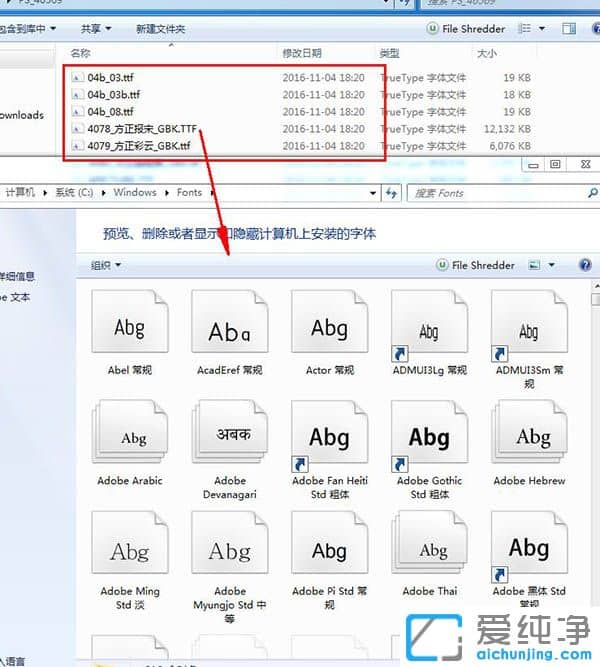
Task: Change view icon in upper folder window
Action: (524, 29)
